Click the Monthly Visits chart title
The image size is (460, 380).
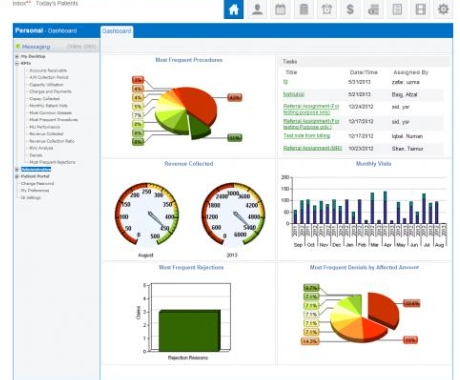[373, 164]
